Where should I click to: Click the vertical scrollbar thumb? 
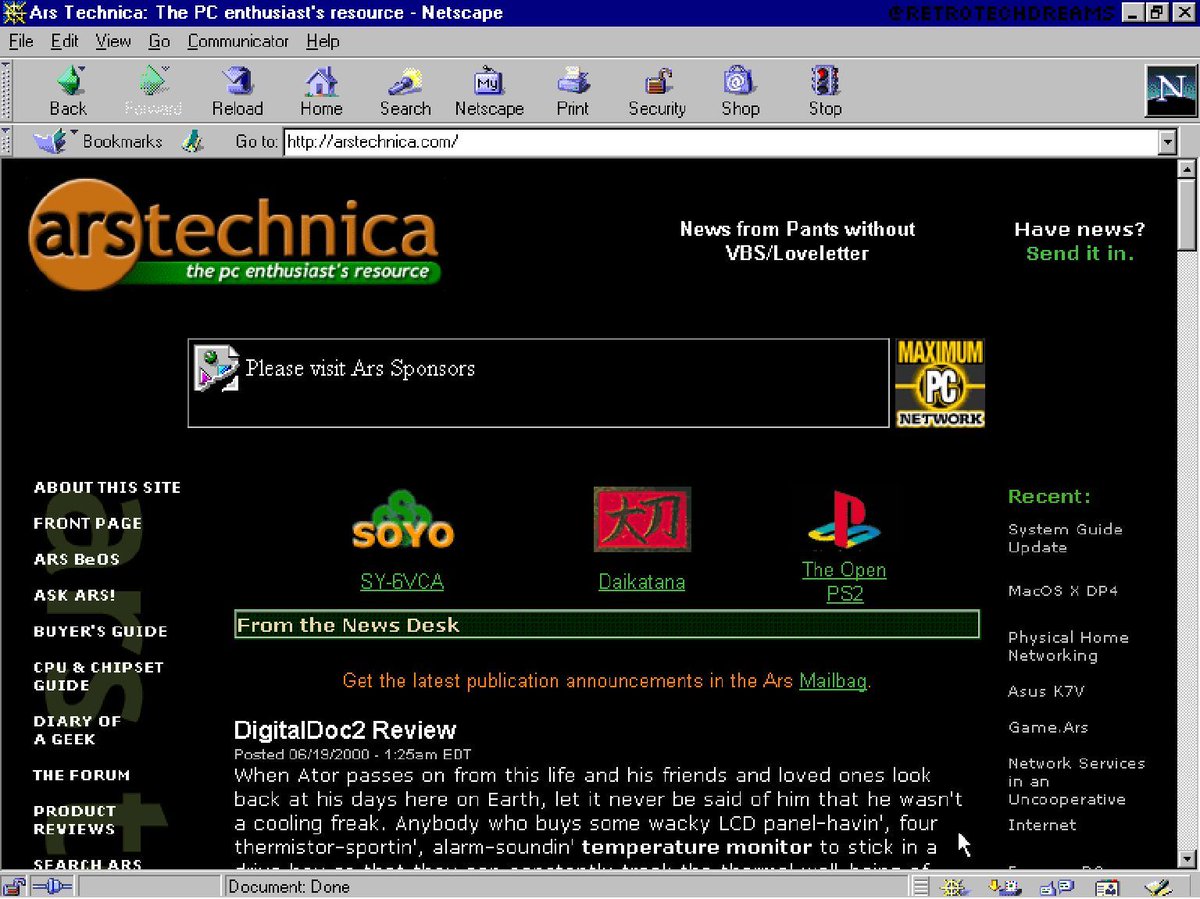tap(1187, 214)
